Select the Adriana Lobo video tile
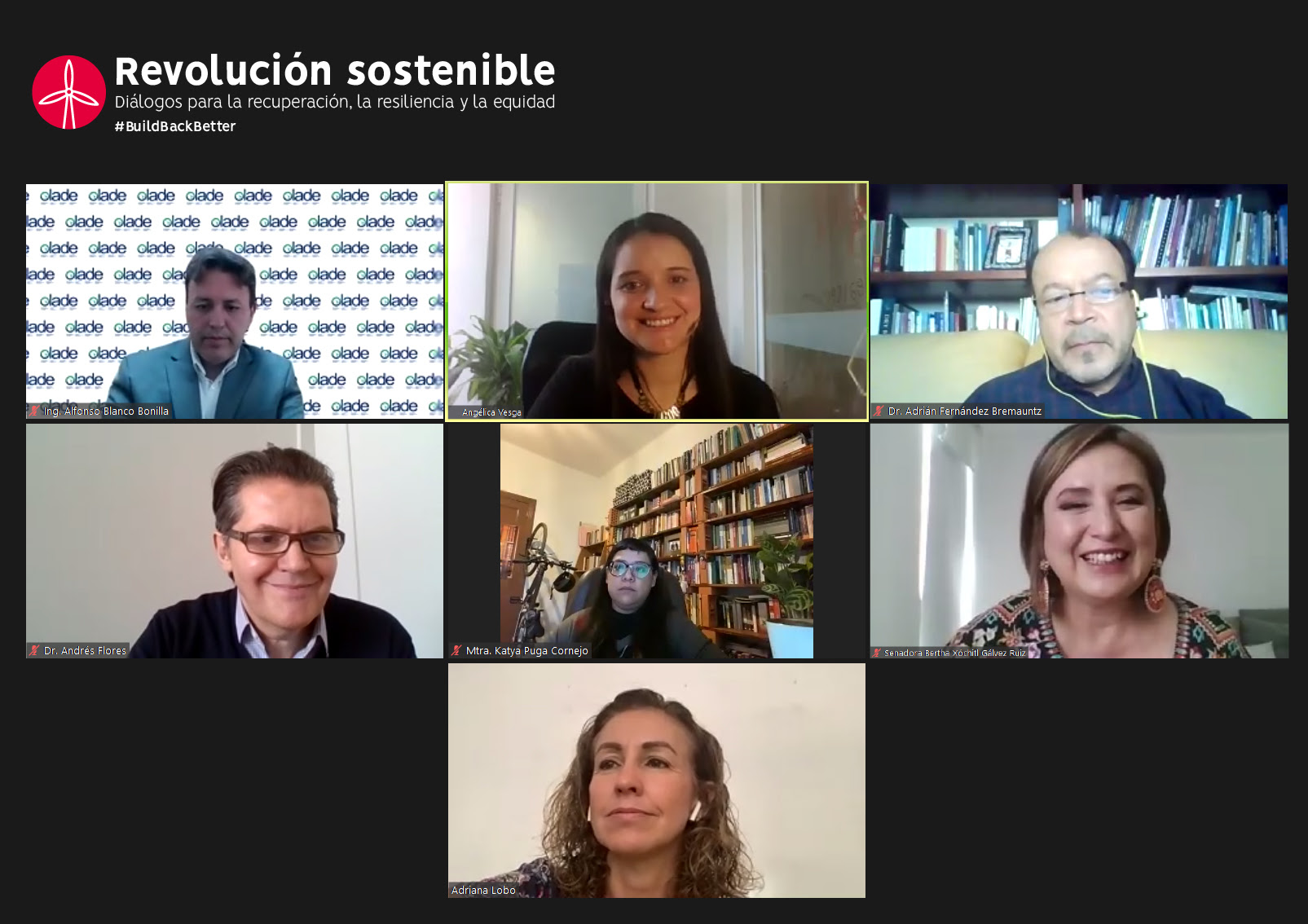 click(657, 781)
